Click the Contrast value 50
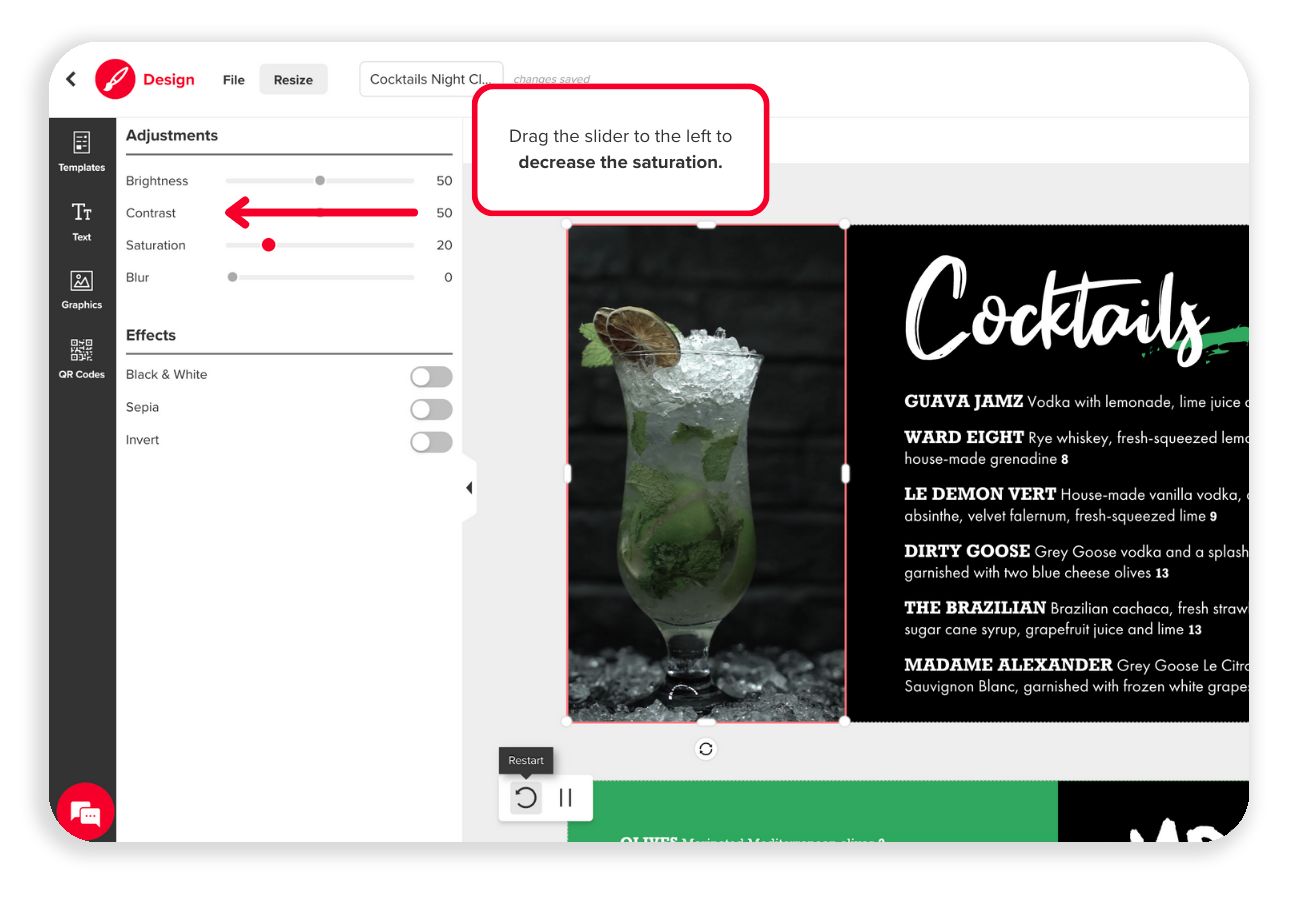Image resolution: width=1300 pixels, height=900 pixels. (444, 213)
